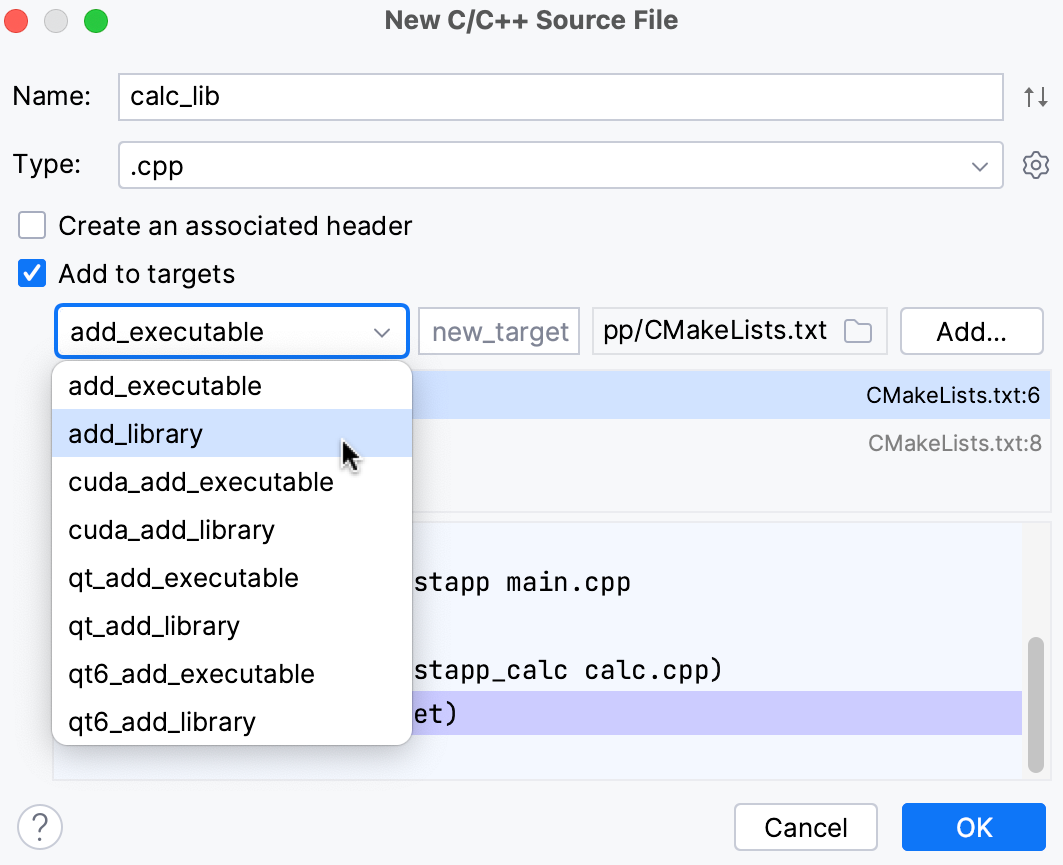Image resolution: width=1063 pixels, height=865 pixels.
Task: Enable Create an associated header checkbox
Action: [x=33, y=226]
